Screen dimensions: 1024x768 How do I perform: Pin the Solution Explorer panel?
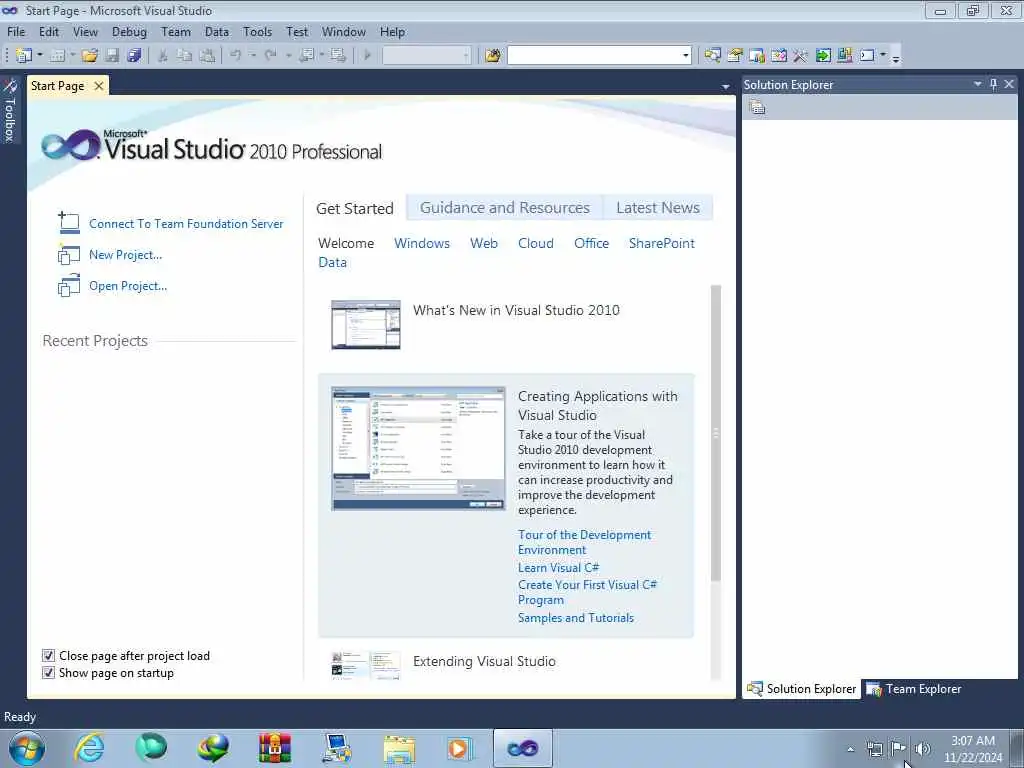(993, 84)
